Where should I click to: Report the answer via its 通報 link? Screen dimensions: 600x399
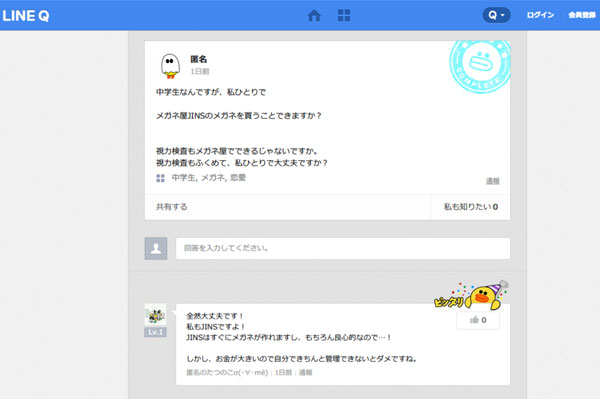click(x=305, y=373)
